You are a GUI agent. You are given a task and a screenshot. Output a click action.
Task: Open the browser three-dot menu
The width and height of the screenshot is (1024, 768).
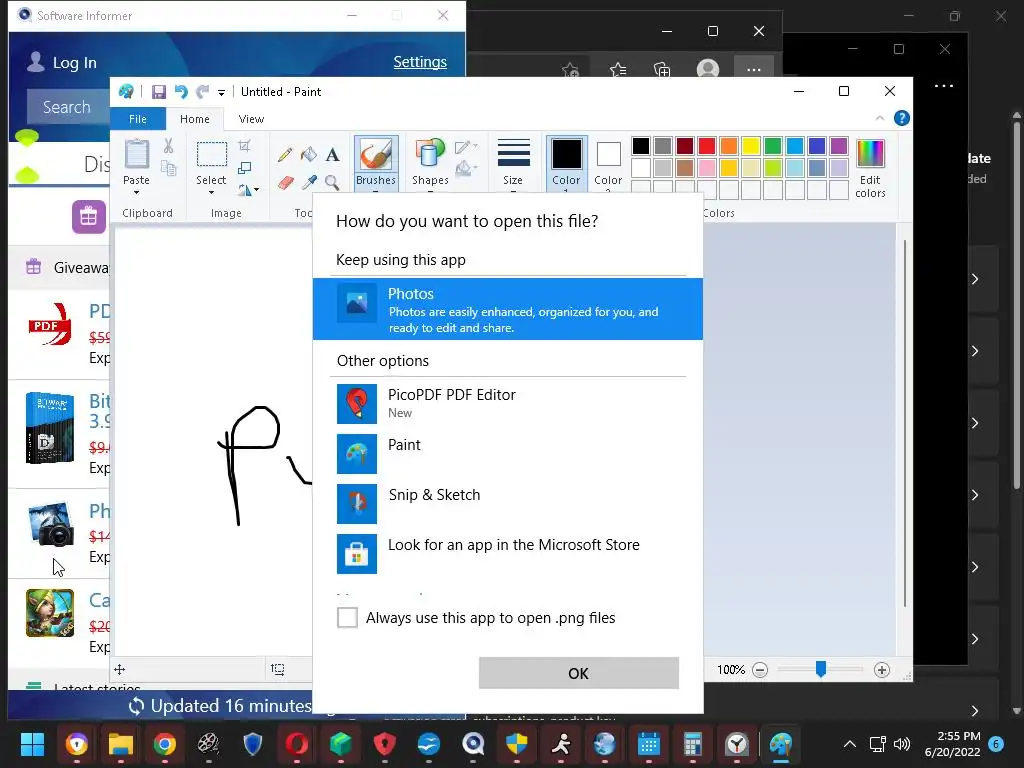coord(754,69)
